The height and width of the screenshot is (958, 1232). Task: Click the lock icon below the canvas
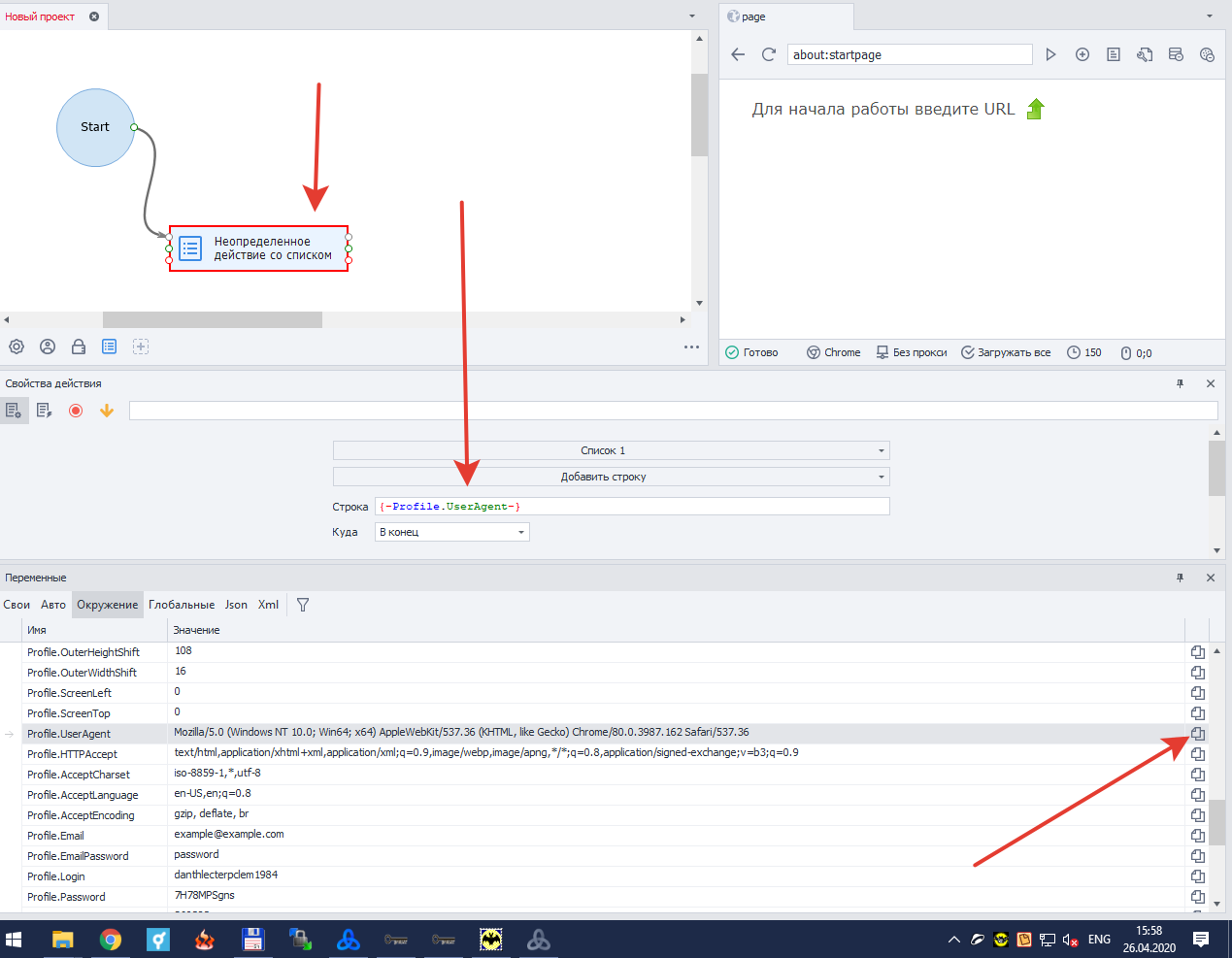tap(79, 347)
